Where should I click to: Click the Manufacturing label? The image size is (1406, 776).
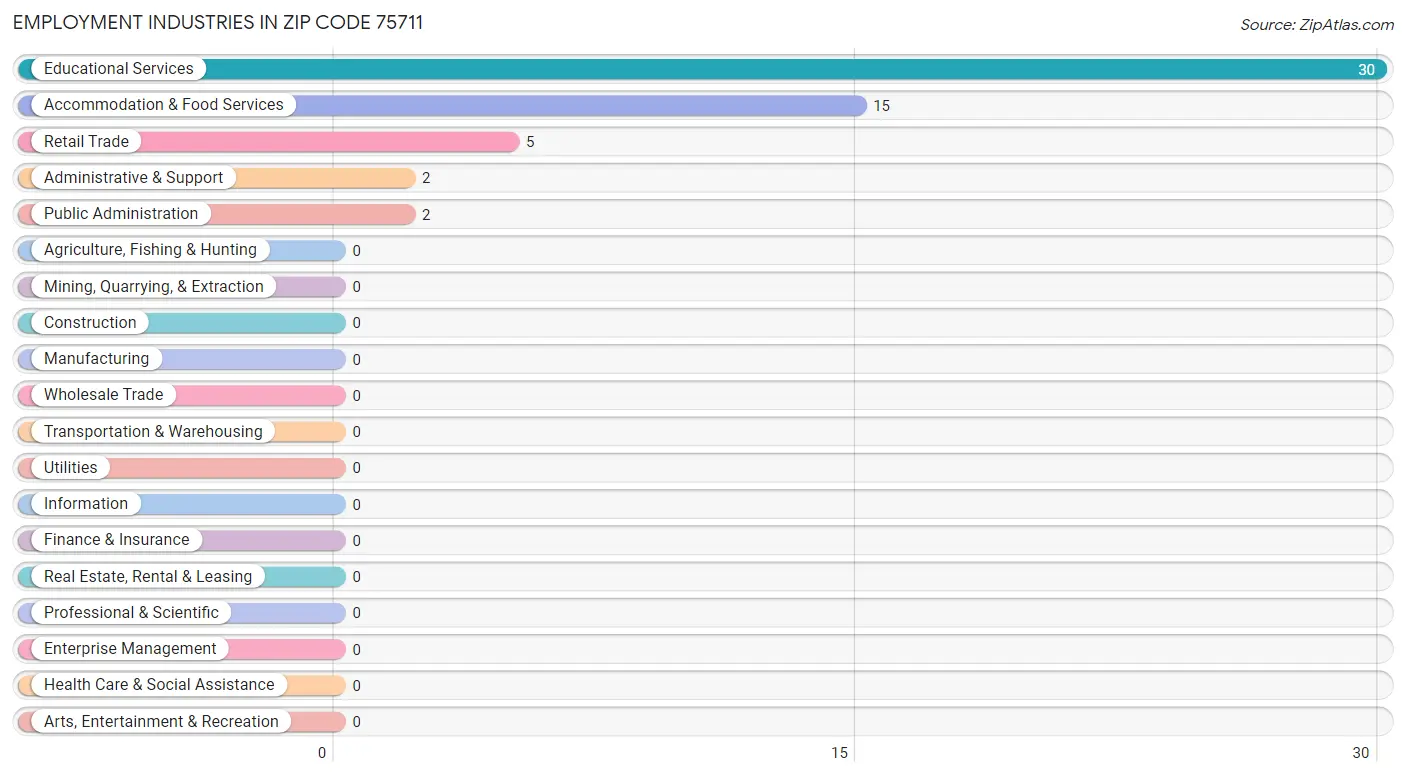pos(96,358)
